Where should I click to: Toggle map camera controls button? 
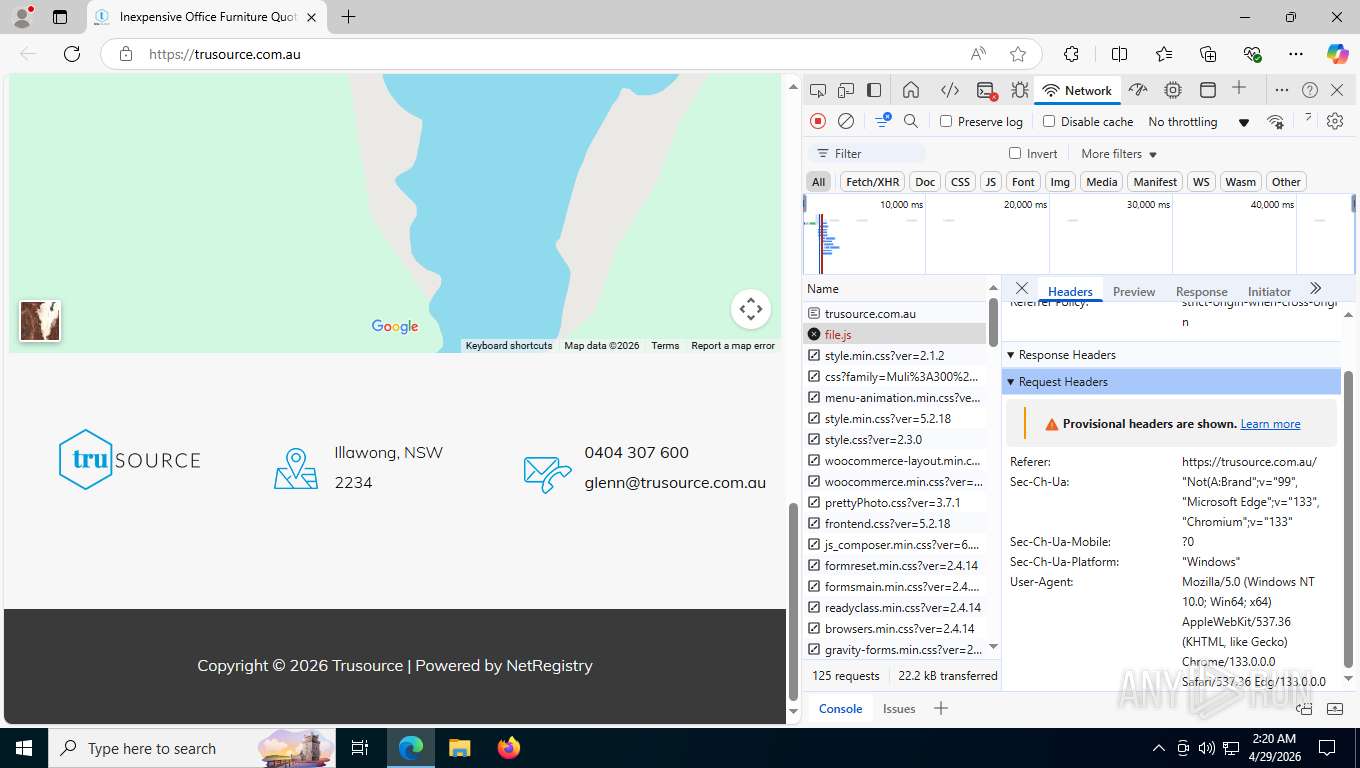[x=751, y=309]
